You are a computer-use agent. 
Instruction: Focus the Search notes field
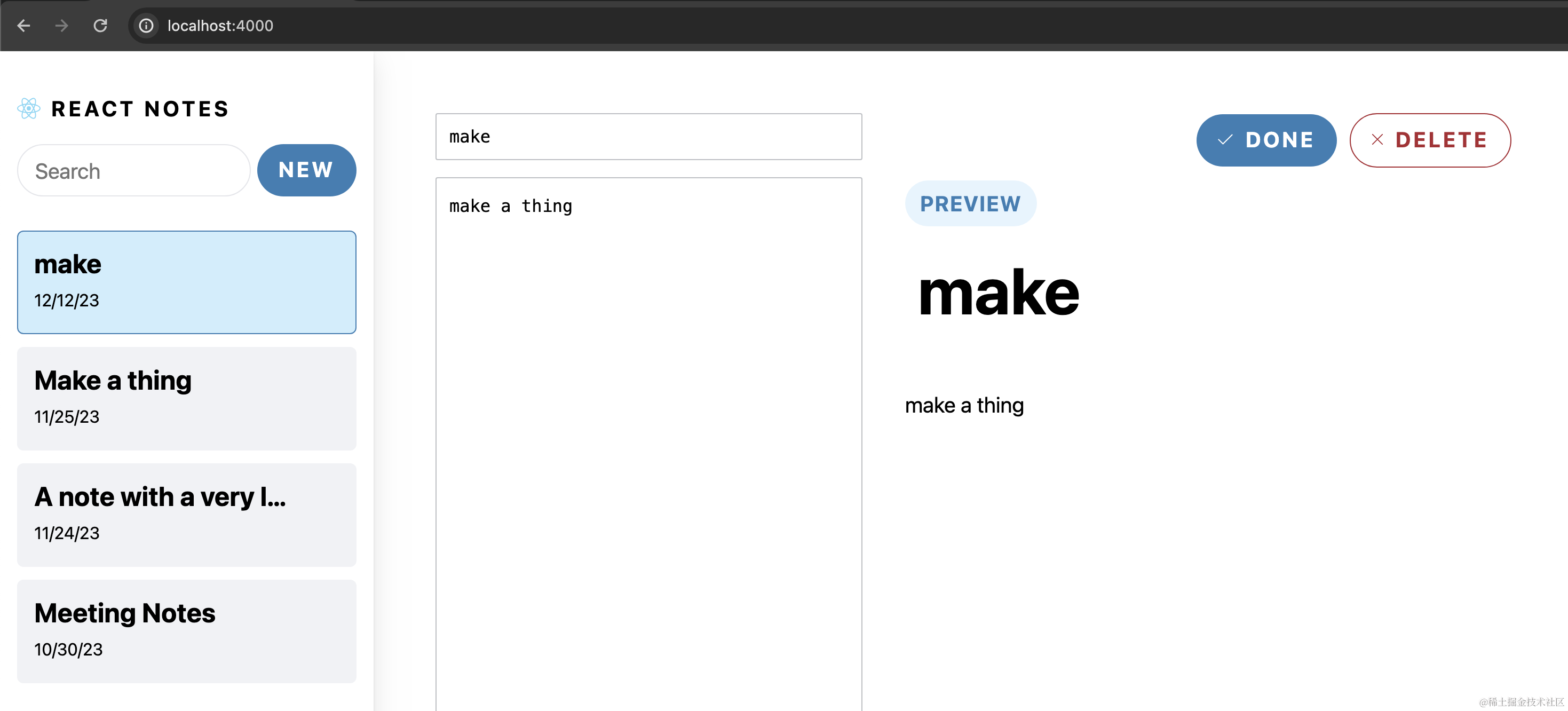(134, 171)
